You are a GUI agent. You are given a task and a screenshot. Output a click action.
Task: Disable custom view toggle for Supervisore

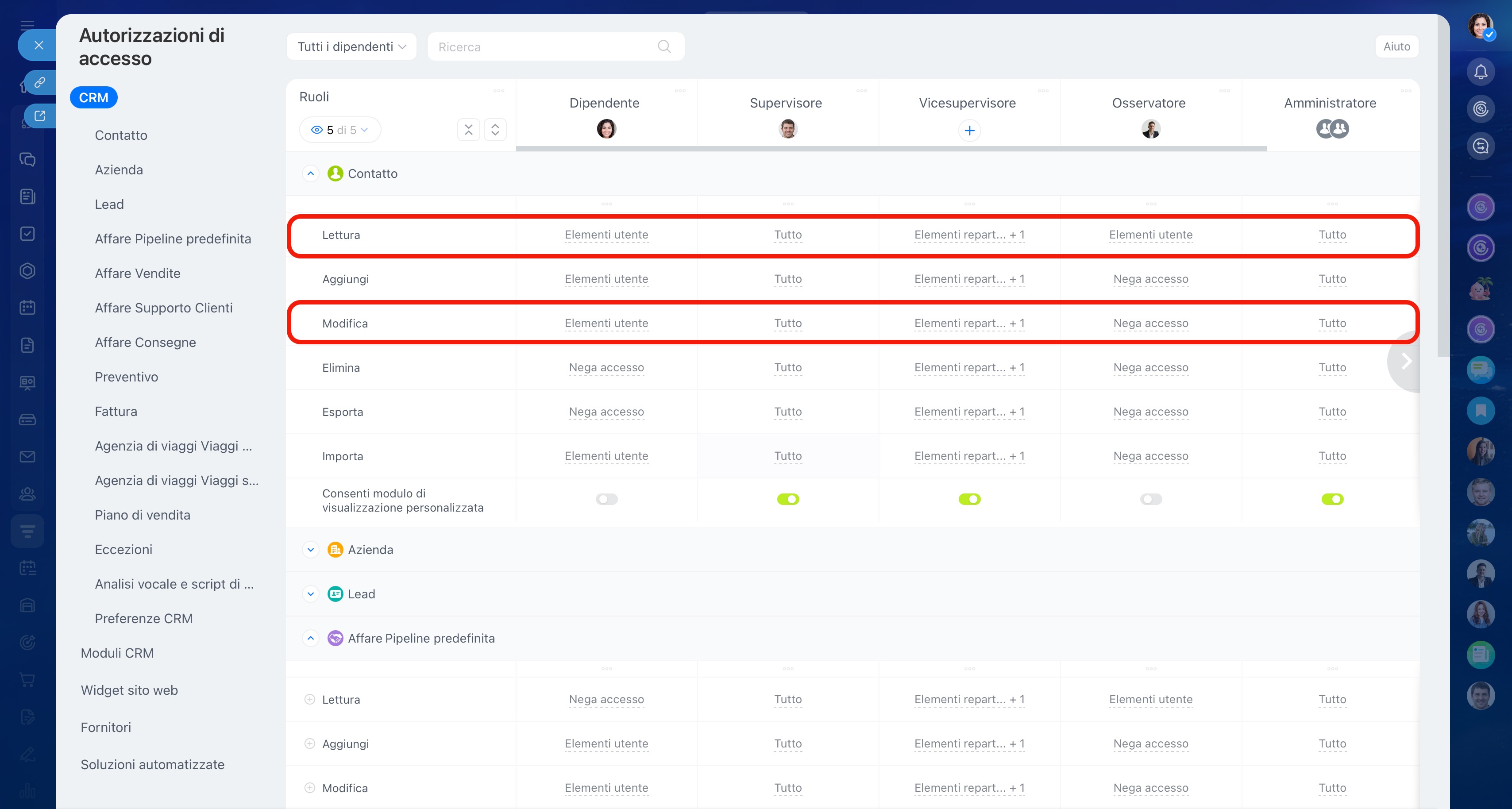coord(788,499)
